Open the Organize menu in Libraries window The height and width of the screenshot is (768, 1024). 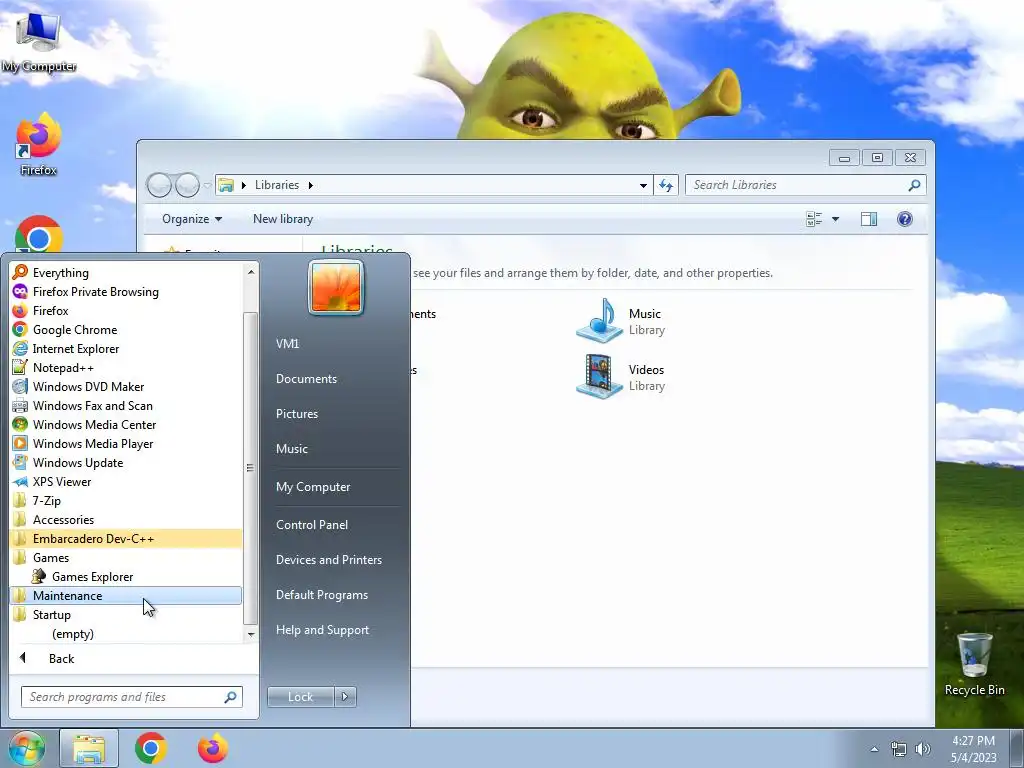[x=191, y=219]
